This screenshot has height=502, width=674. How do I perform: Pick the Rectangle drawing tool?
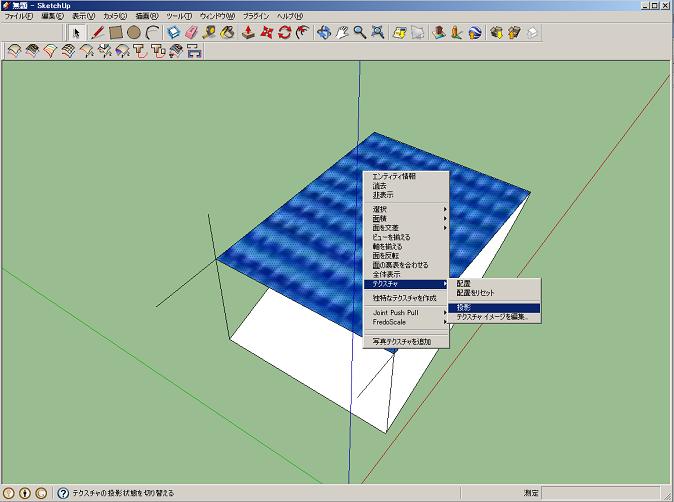tap(116, 32)
